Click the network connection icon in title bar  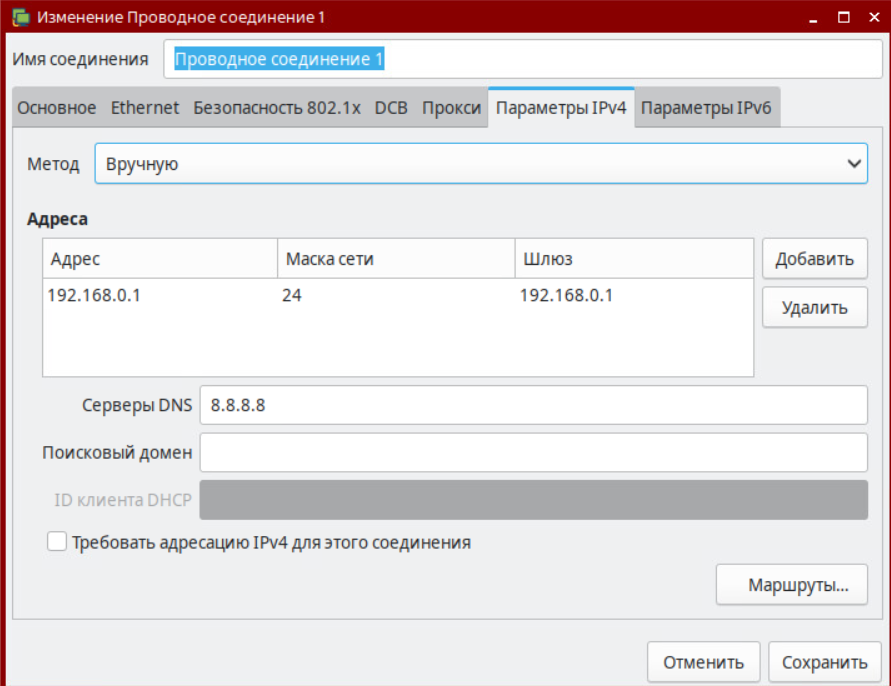click(20, 17)
